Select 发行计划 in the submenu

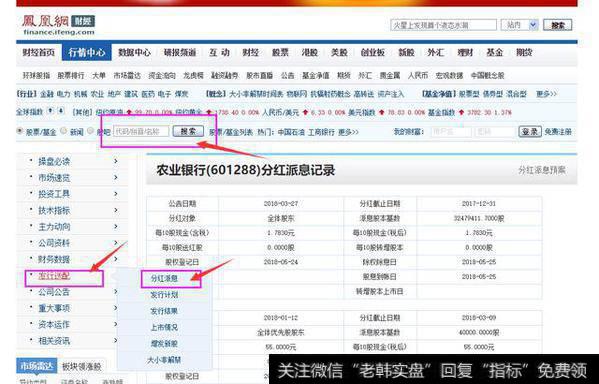[x=164, y=295]
